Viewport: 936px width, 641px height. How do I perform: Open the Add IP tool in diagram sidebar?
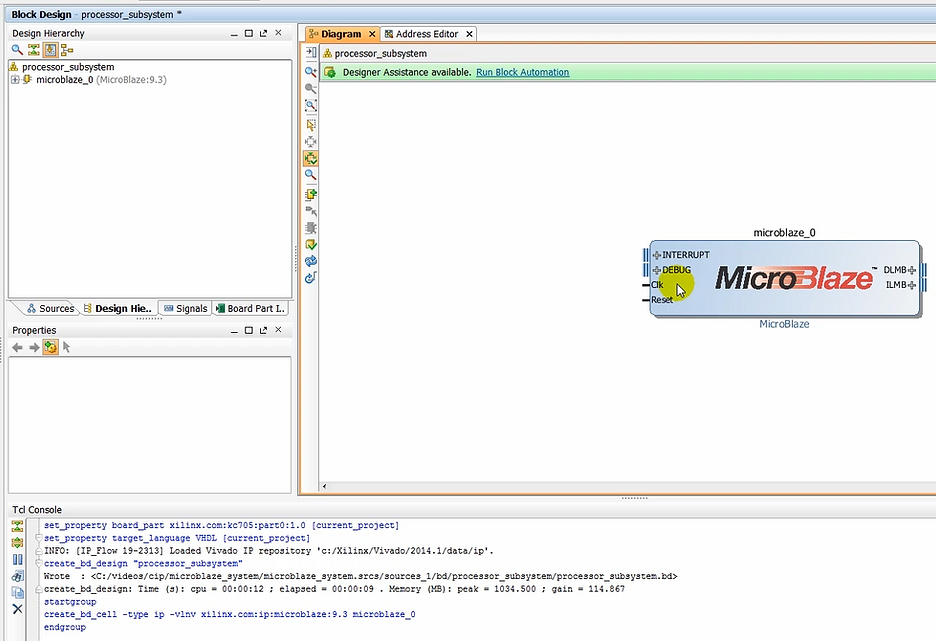[x=310, y=197]
